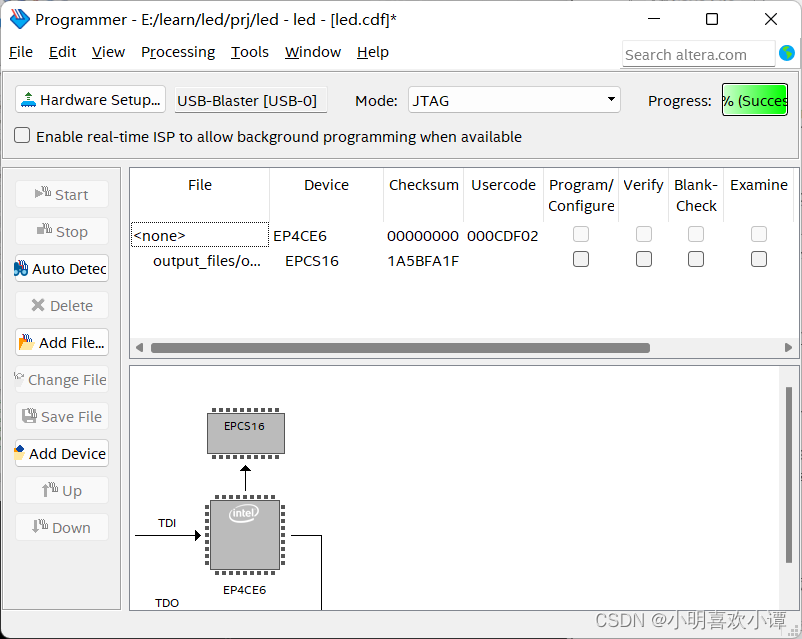
Task: Click the globe icon next to search box
Action: (787, 53)
